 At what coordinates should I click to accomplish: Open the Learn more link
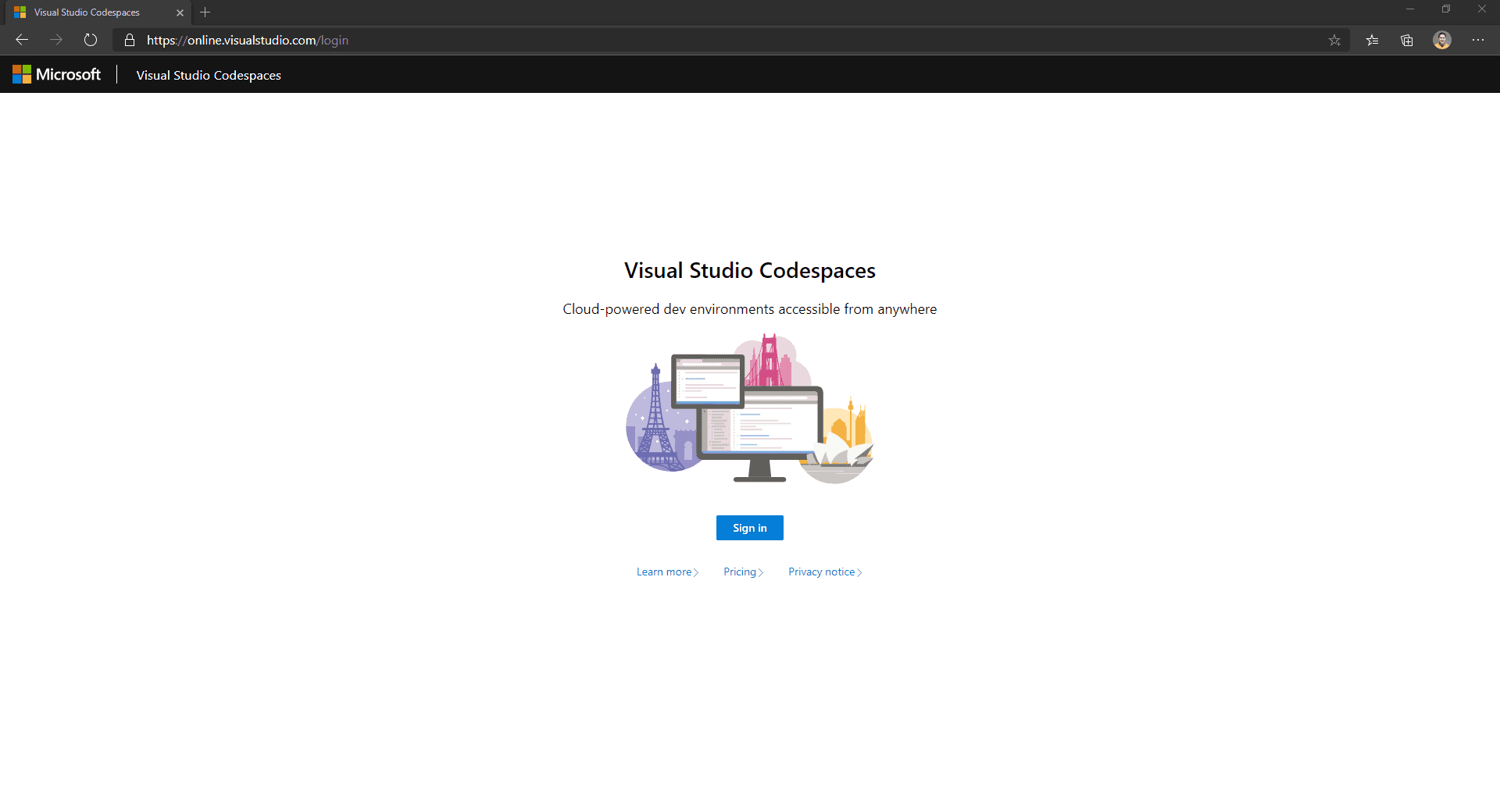pyautogui.click(x=667, y=572)
